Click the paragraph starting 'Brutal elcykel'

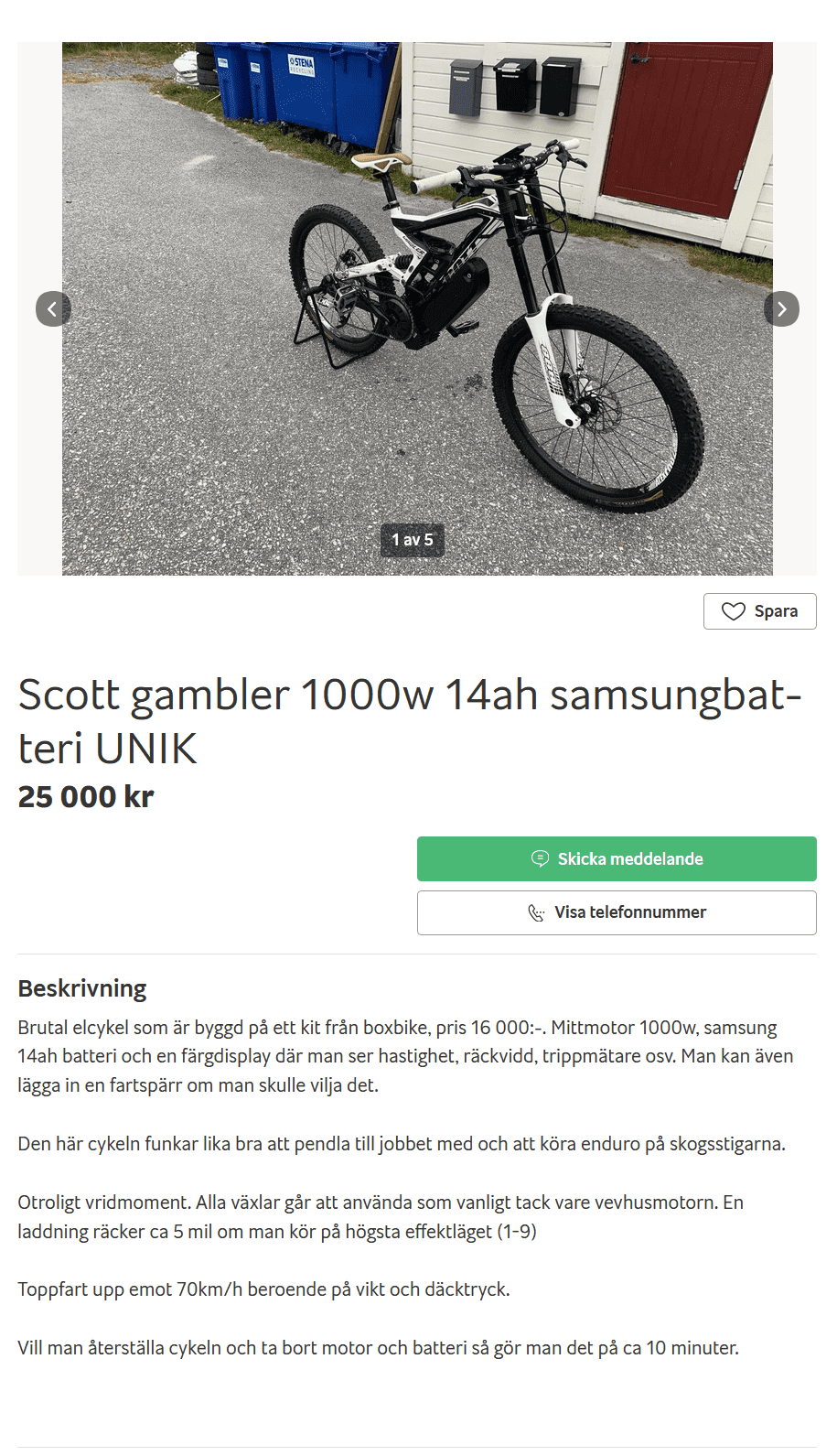pos(406,1056)
